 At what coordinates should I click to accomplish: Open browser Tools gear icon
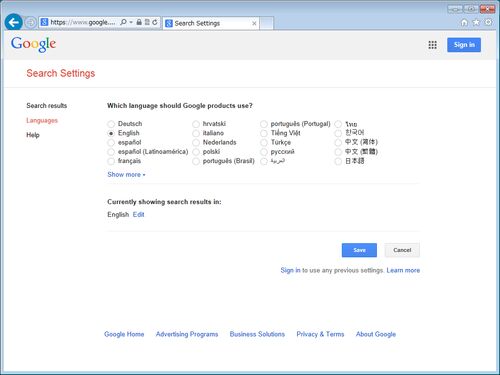click(x=488, y=22)
